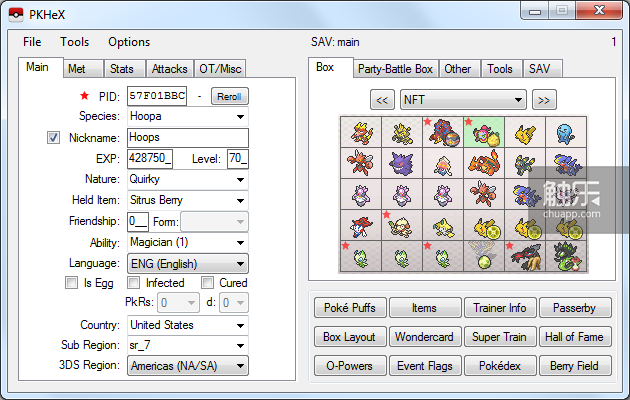Go to the next box with >>

click(x=544, y=100)
